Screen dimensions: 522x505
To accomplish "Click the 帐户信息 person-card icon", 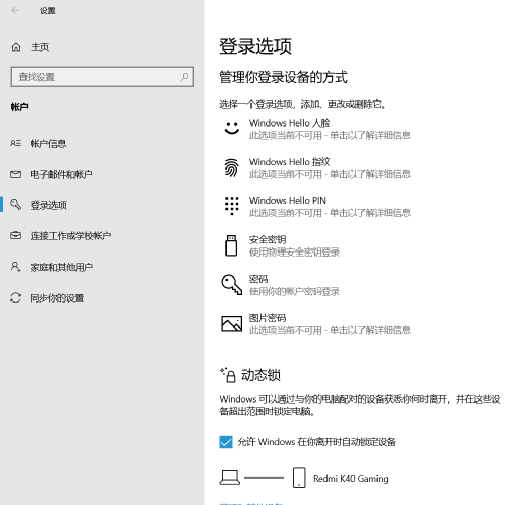I will click(15, 143).
